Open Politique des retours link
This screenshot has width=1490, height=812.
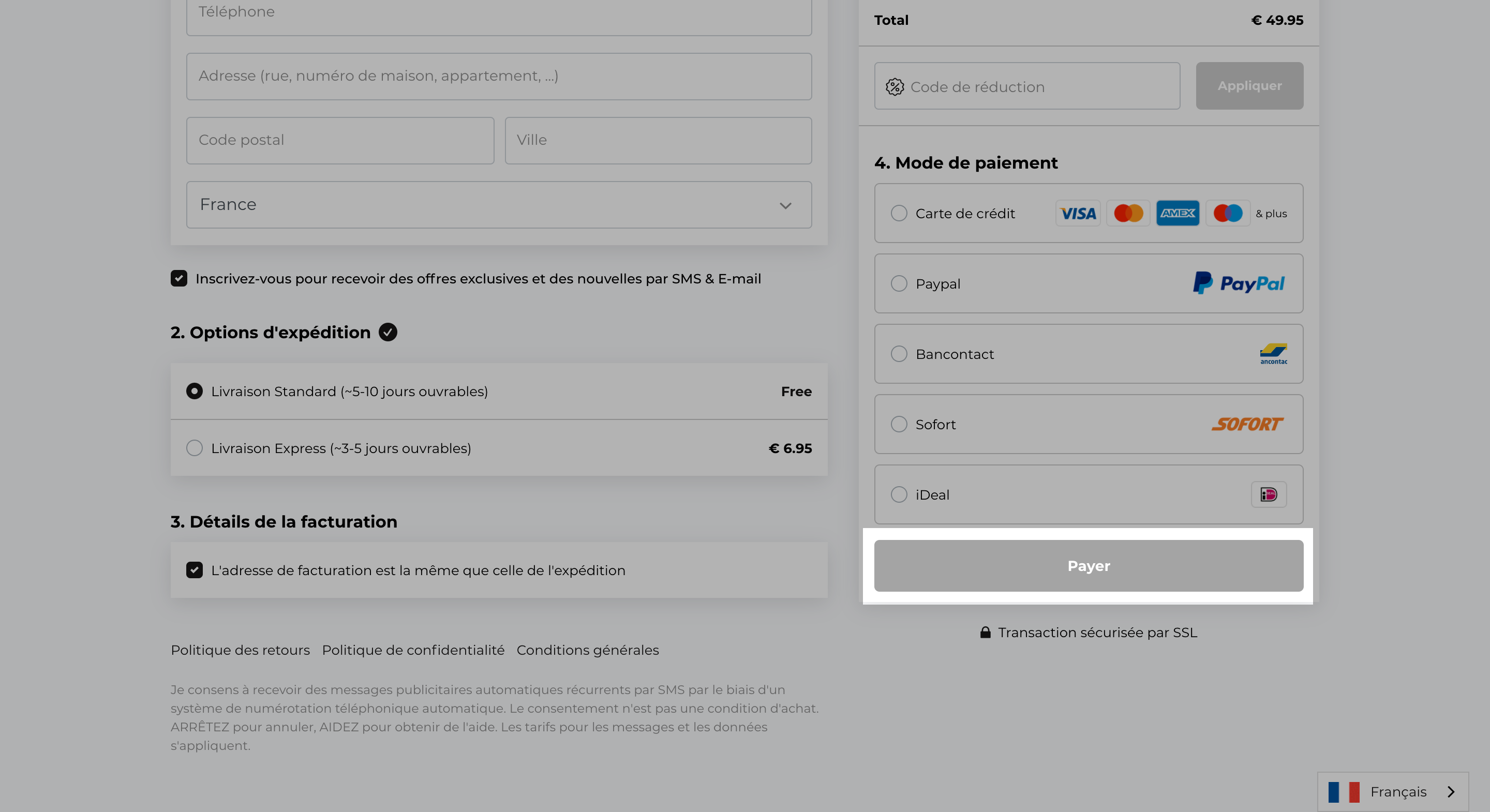click(240, 650)
